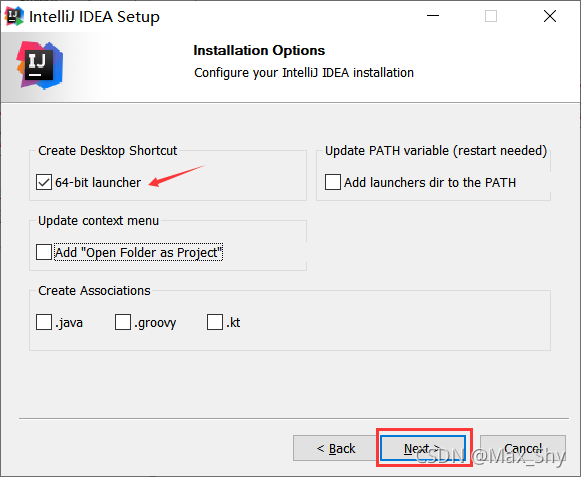The image size is (581, 477).
Task: Minimize the IntelliJ IDEA Setup window
Action: 433,16
